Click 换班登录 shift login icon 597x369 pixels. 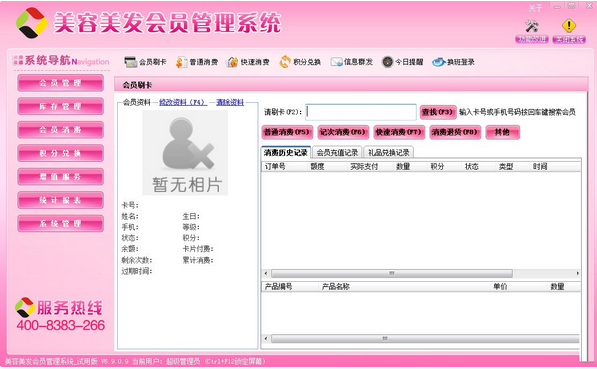point(439,62)
